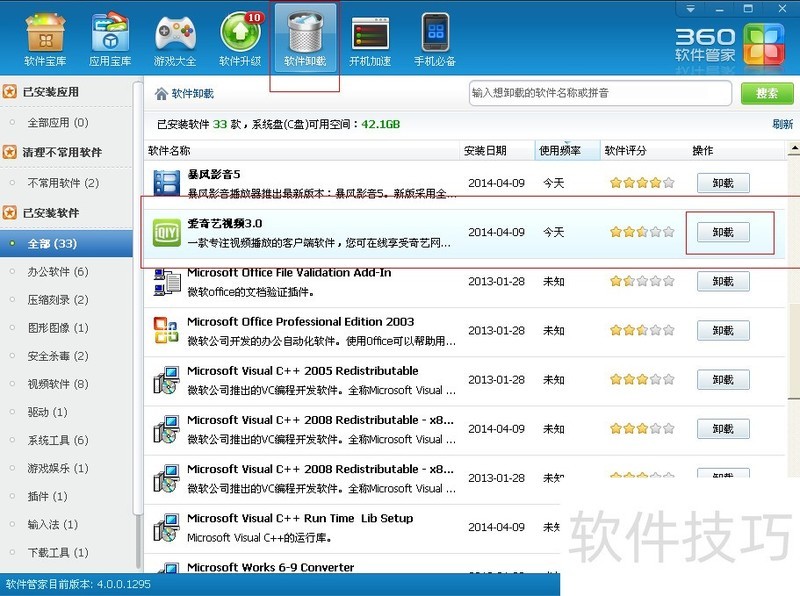Select the 游戏大全 games icon
This screenshot has height=596, width=800.
(x=174, y=33)
